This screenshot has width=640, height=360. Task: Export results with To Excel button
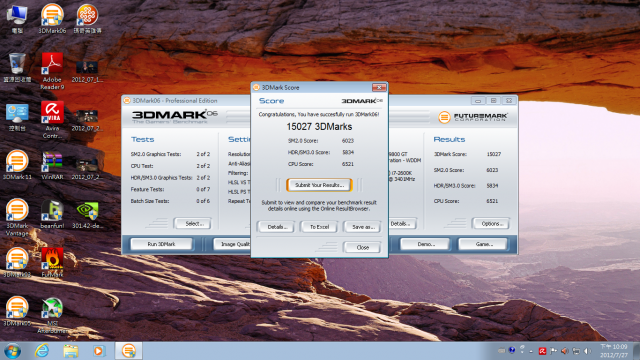pos(319,227)
